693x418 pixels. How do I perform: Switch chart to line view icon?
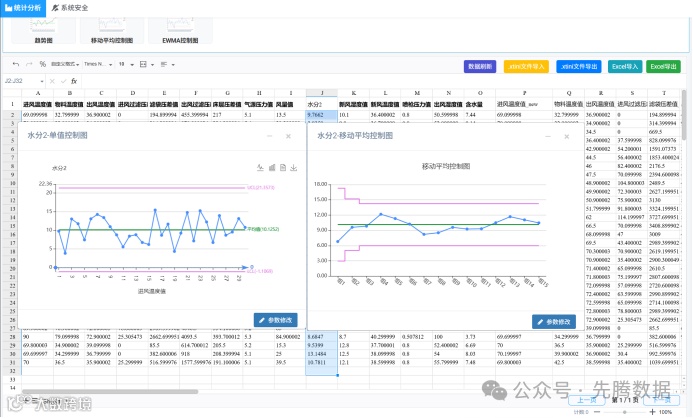click(x=260, y=167)
